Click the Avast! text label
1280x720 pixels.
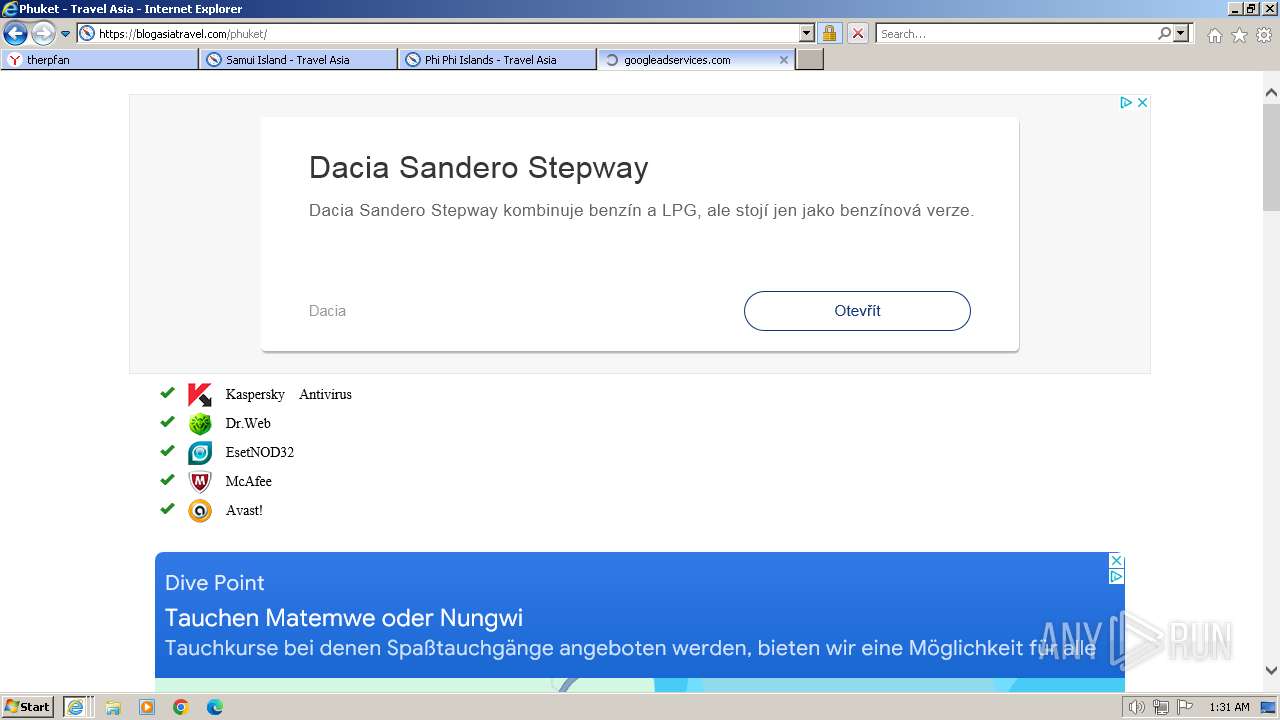(244, 511)
